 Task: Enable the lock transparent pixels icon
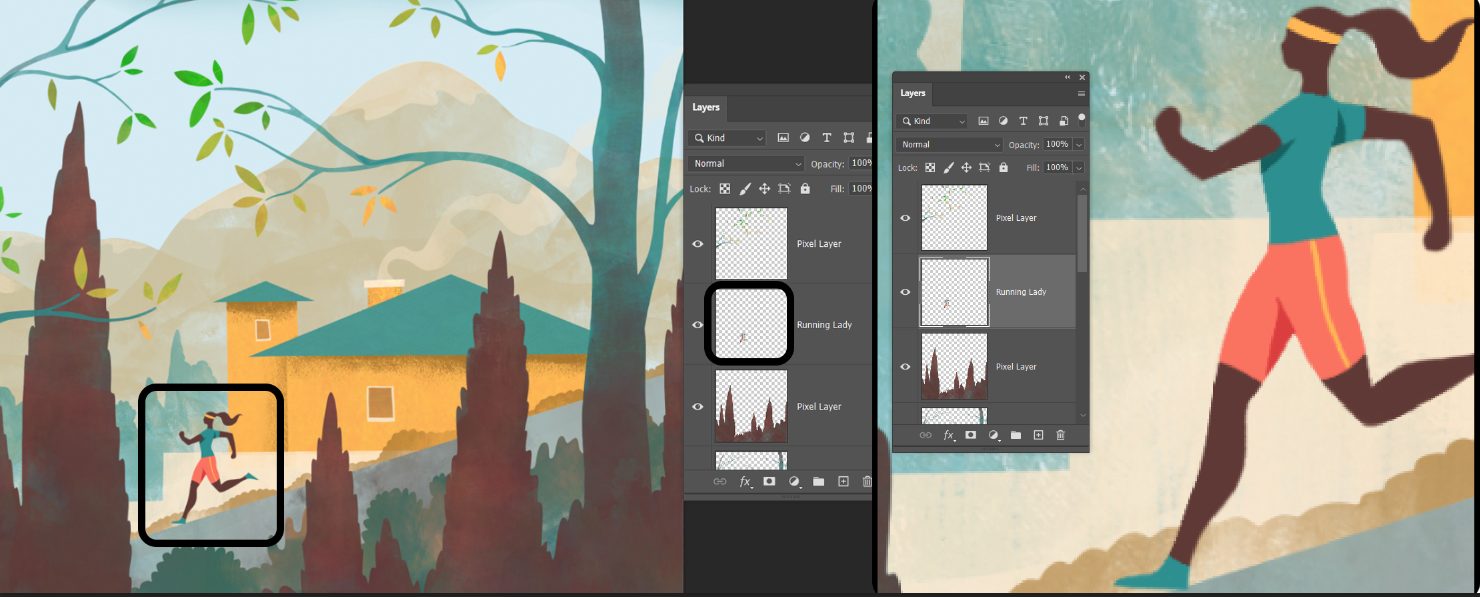click(930, 167)
